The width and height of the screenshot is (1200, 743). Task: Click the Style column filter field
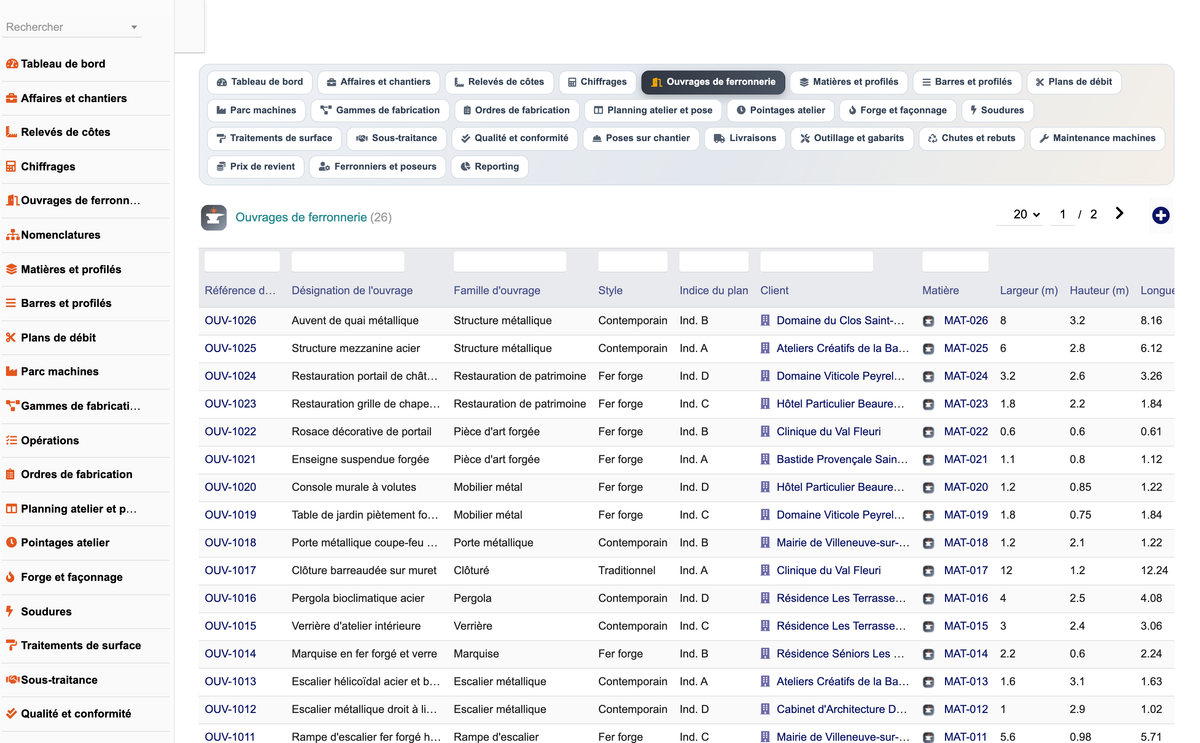633,262
